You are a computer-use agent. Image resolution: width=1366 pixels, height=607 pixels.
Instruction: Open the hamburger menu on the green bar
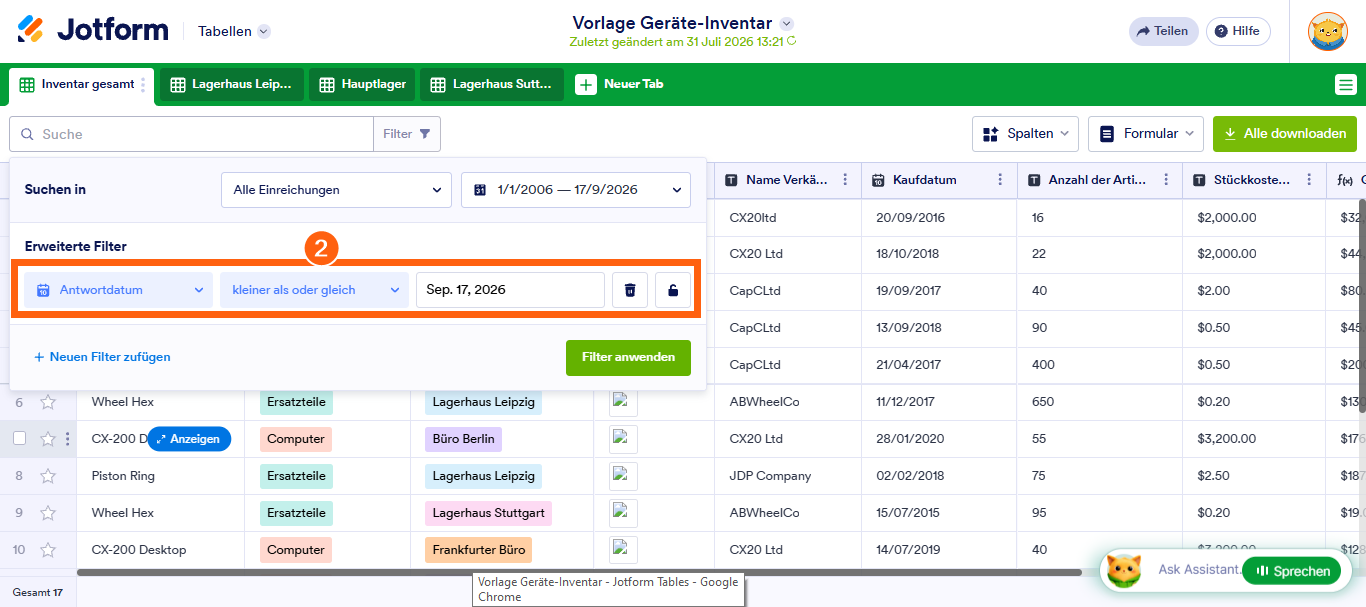click(x=1346, y=85)
